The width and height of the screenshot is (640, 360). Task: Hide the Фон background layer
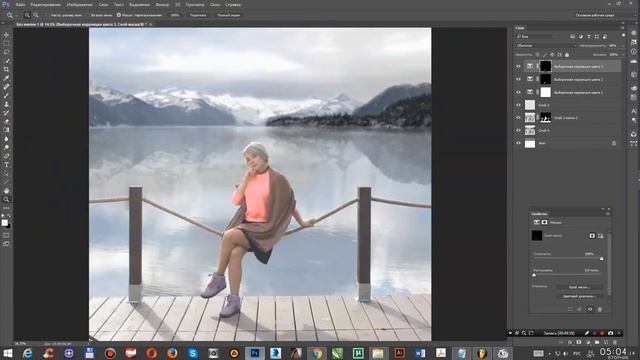tap(518, 143)
